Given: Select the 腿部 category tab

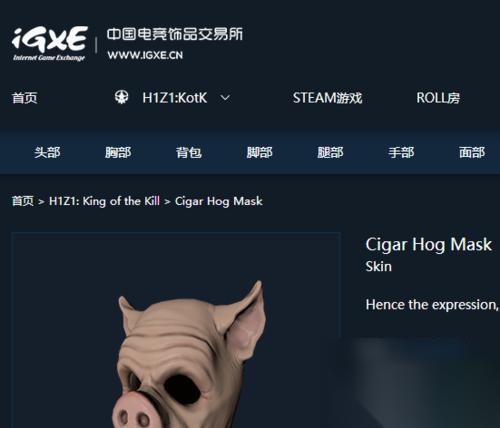Looking at the screenshot, I should [x=330, y=153].
